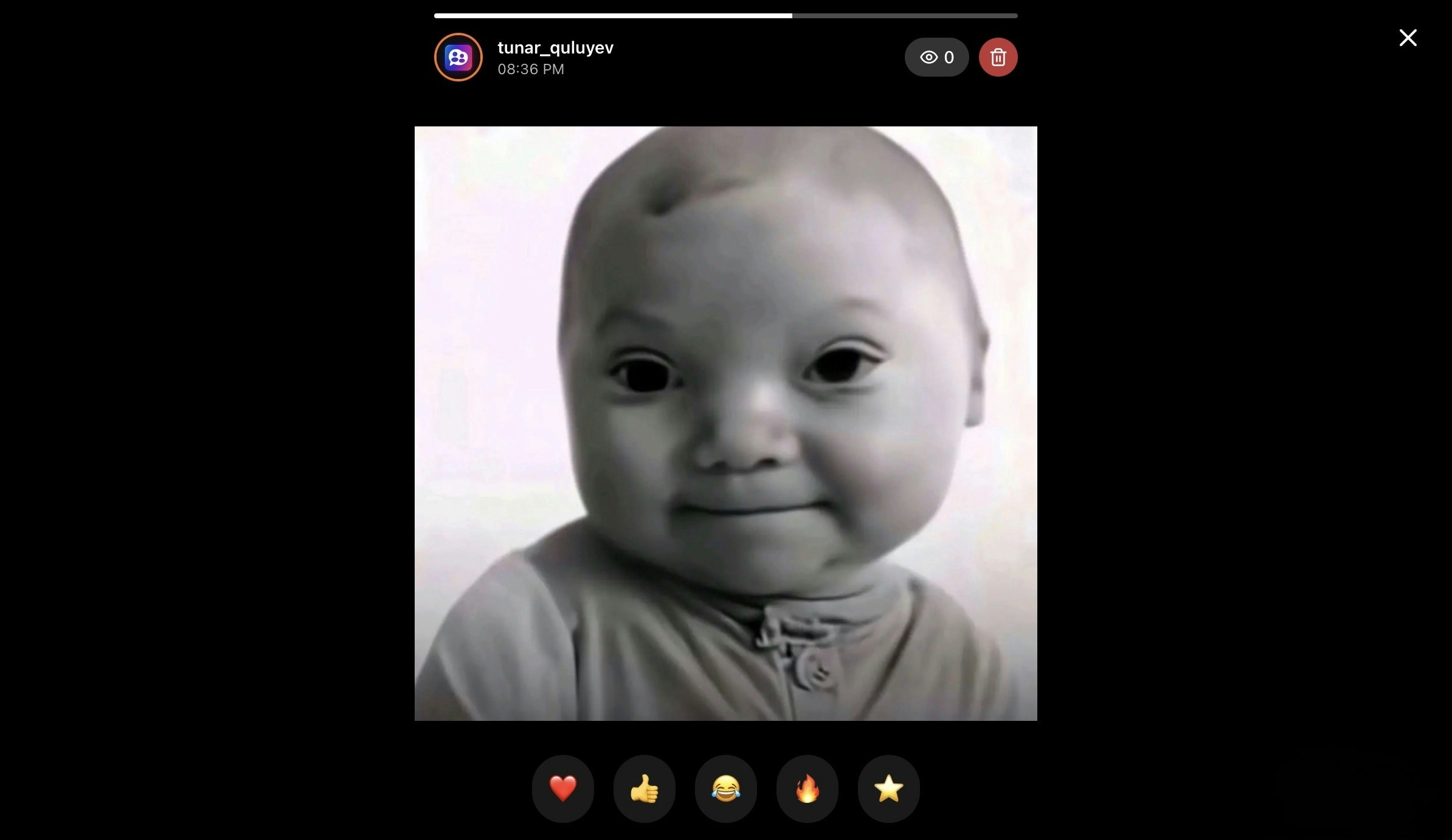1452x840 pixels.
Task: React with the fire emoji
Action: click(x=807, y=788)
